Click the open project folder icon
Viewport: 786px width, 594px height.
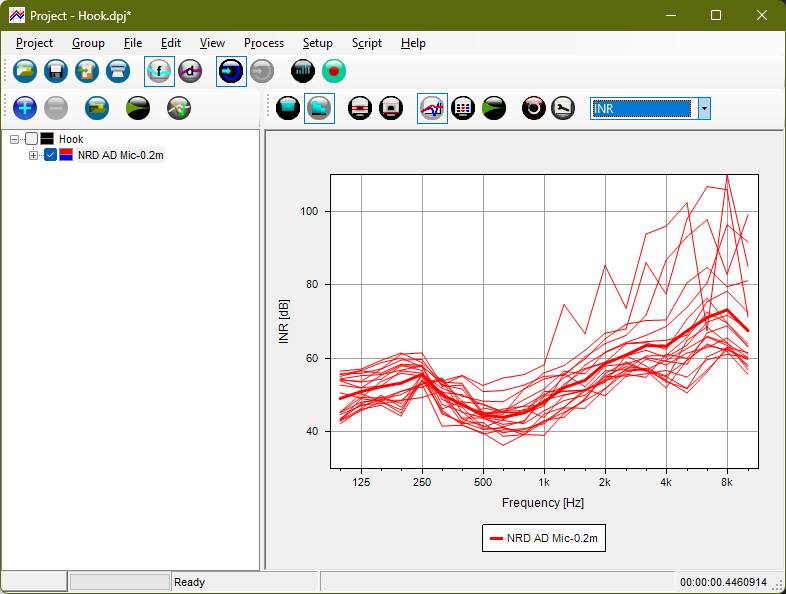point(25,71)
